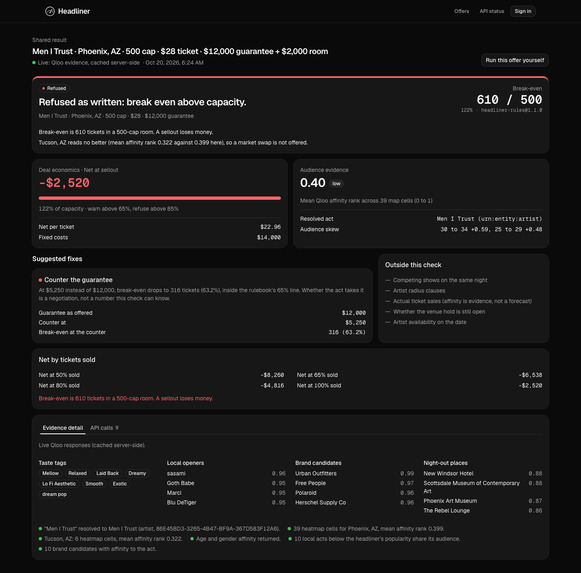Click the Men I Trust offer title
Viewport: 581px width, 573px height.
pos(180,51)
